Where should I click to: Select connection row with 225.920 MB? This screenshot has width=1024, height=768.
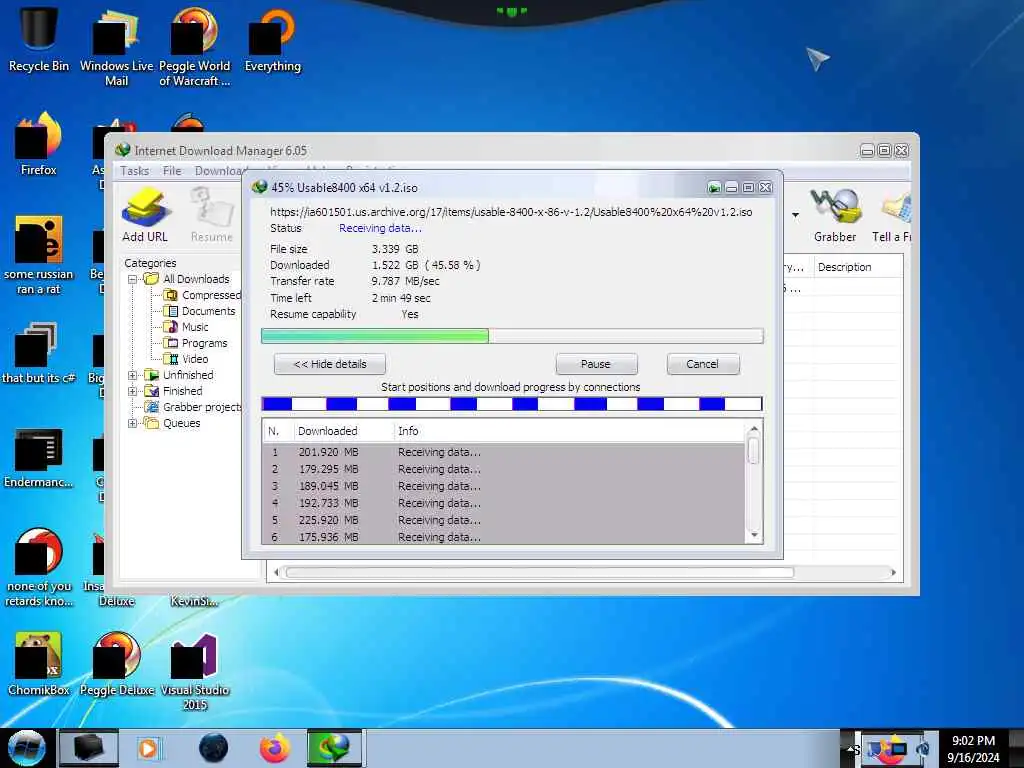503,520
